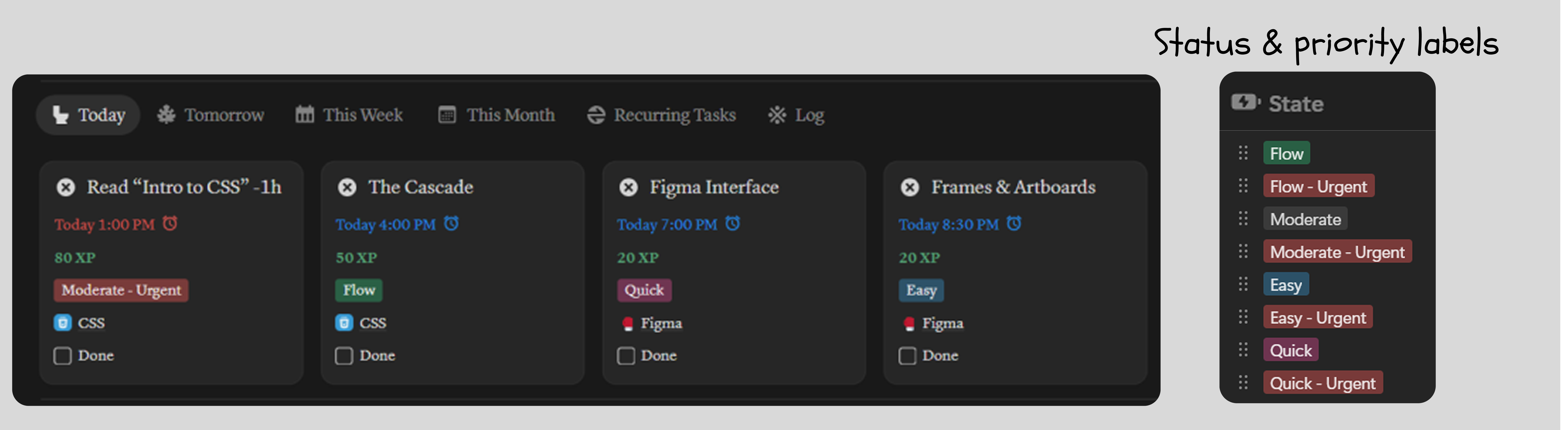The image size is (1568, 430).
Task: Click alarm clock icon beside Today 4:00 PM
Action: 451,224
